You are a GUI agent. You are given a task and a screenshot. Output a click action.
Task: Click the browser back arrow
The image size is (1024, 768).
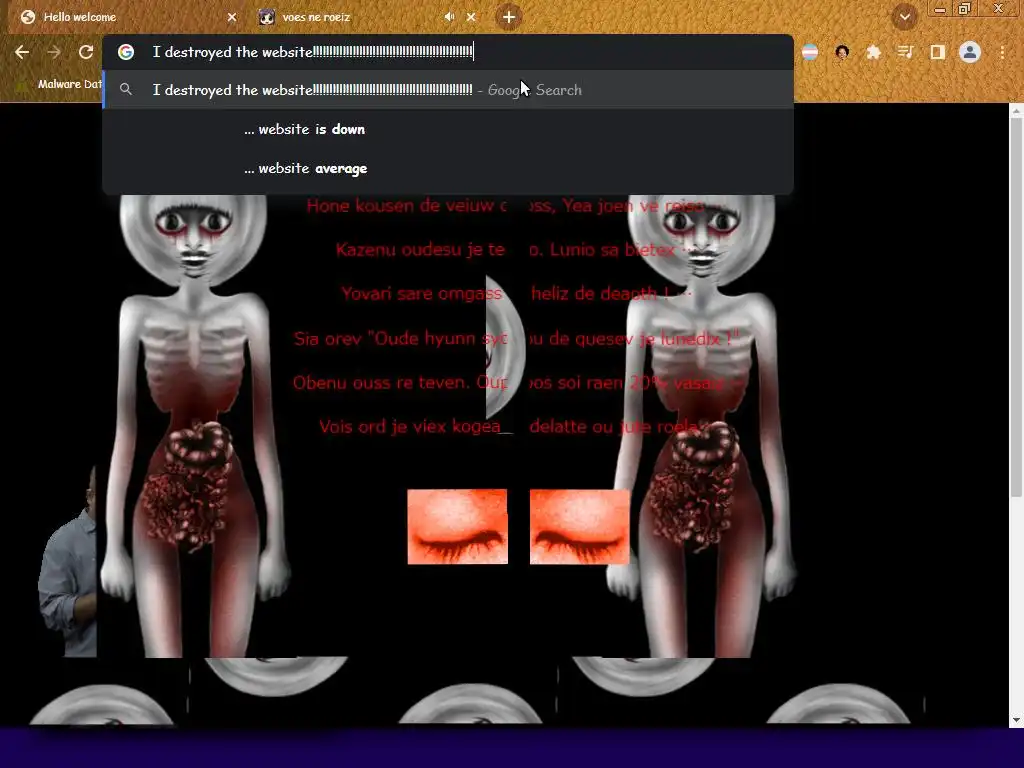tap(22, 52)
